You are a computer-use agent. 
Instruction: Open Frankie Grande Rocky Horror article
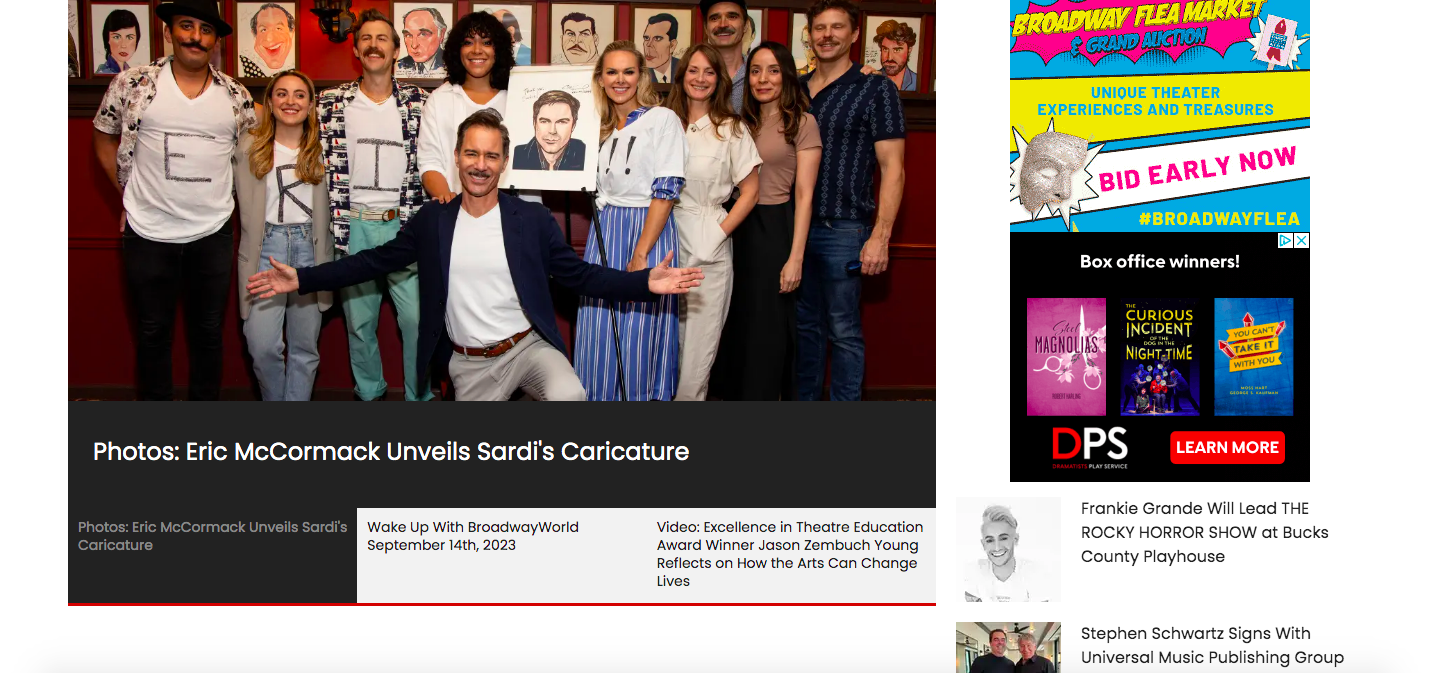(1205, 532)
